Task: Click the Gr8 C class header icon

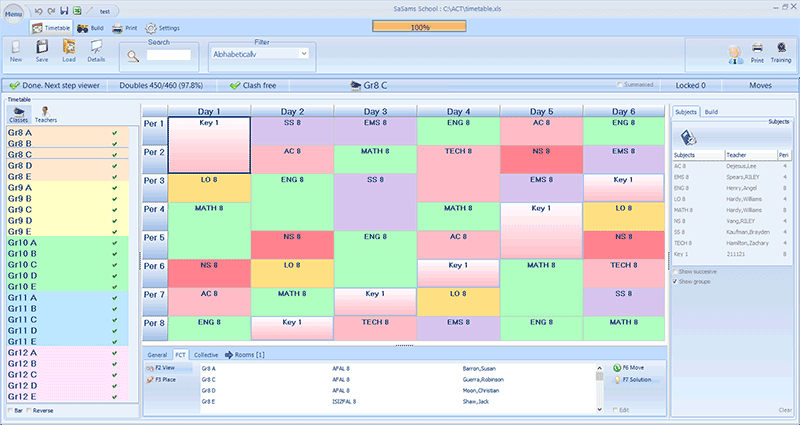Action: (x=356, y=86)
